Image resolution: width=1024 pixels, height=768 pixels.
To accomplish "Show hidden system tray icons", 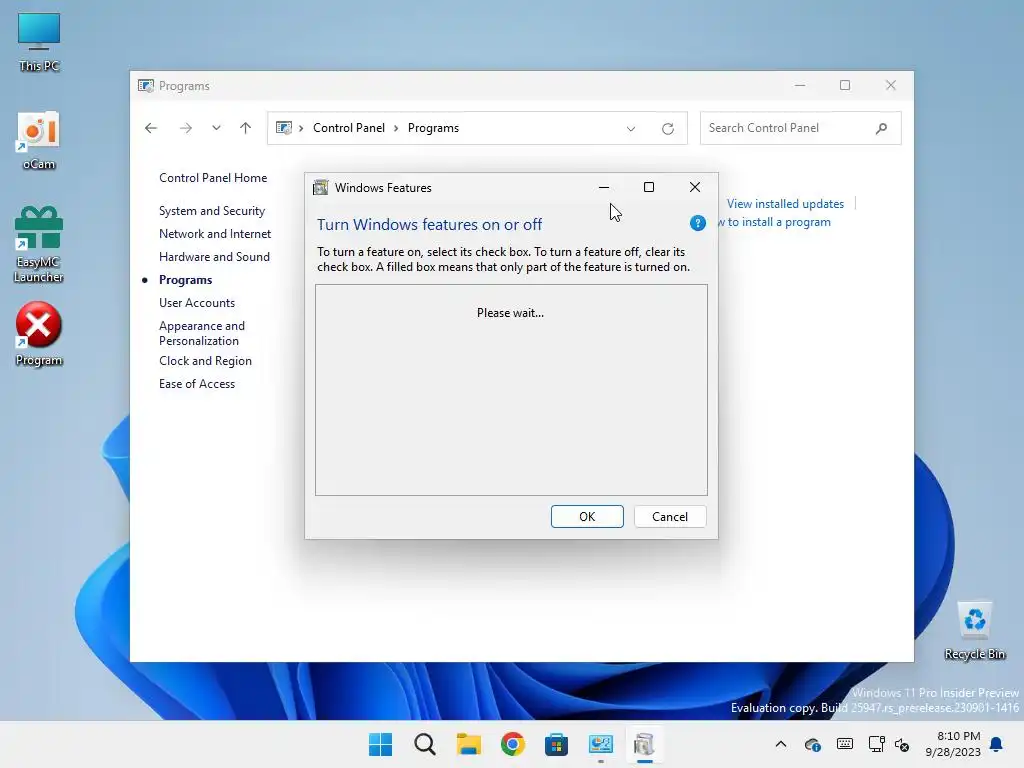I will click(x=780, y=744).
